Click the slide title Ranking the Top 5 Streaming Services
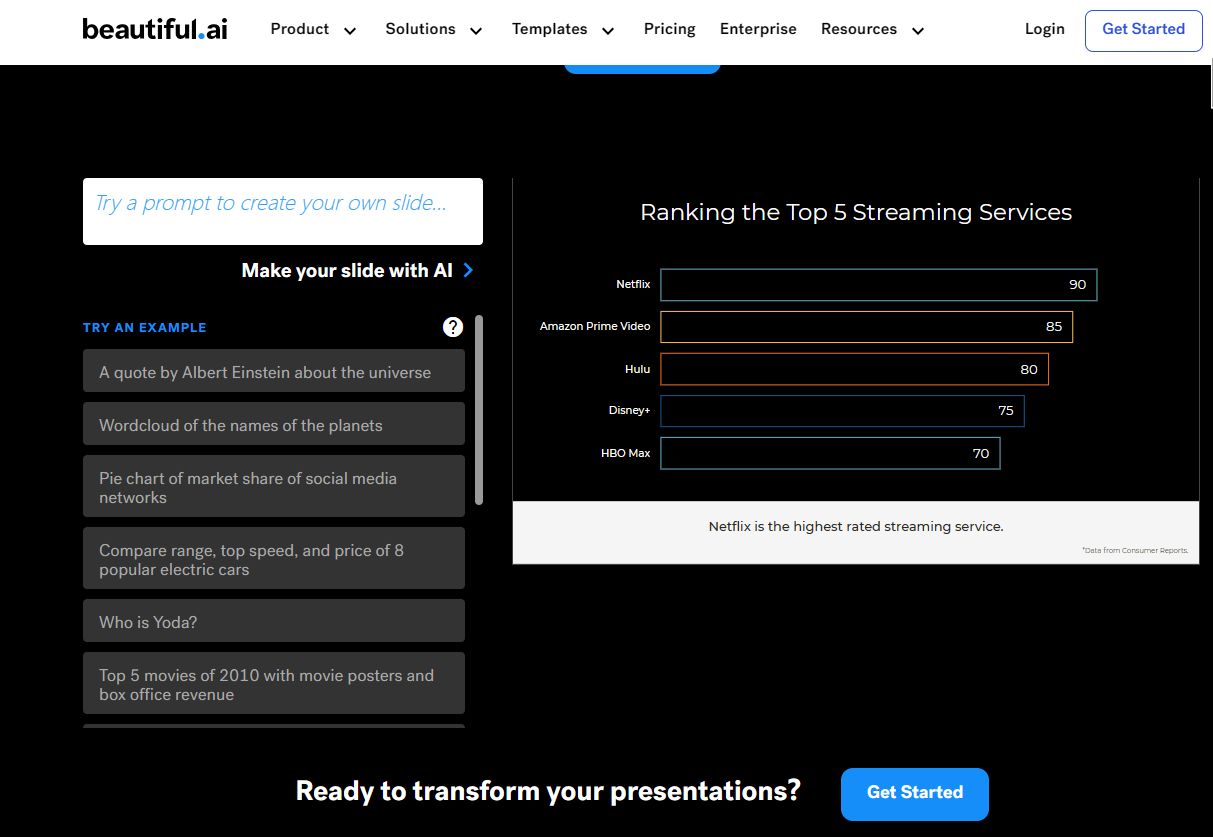The width and height of the screenshot is (1213, 837). point(856,212)
